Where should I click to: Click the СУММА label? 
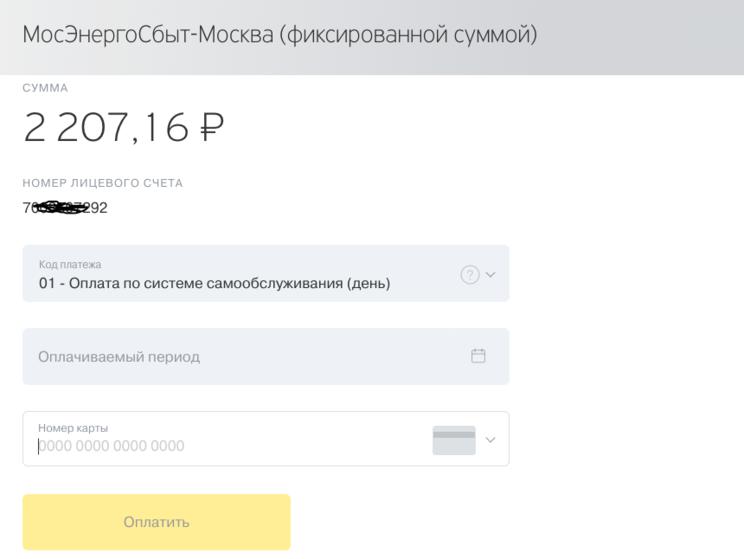click(45, 89)
